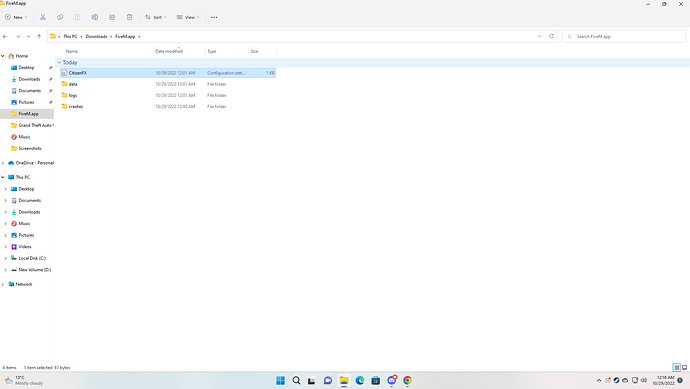Show hidden system tray icons
The width and height of the screenshot is (690, 389).
click(599, 381)
